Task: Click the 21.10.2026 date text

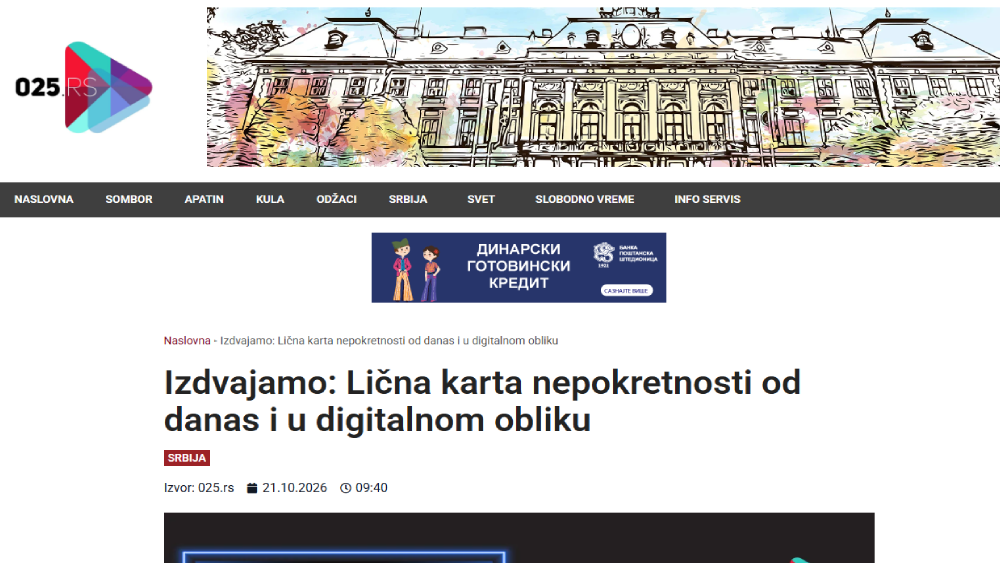Action: coord(295,488)
